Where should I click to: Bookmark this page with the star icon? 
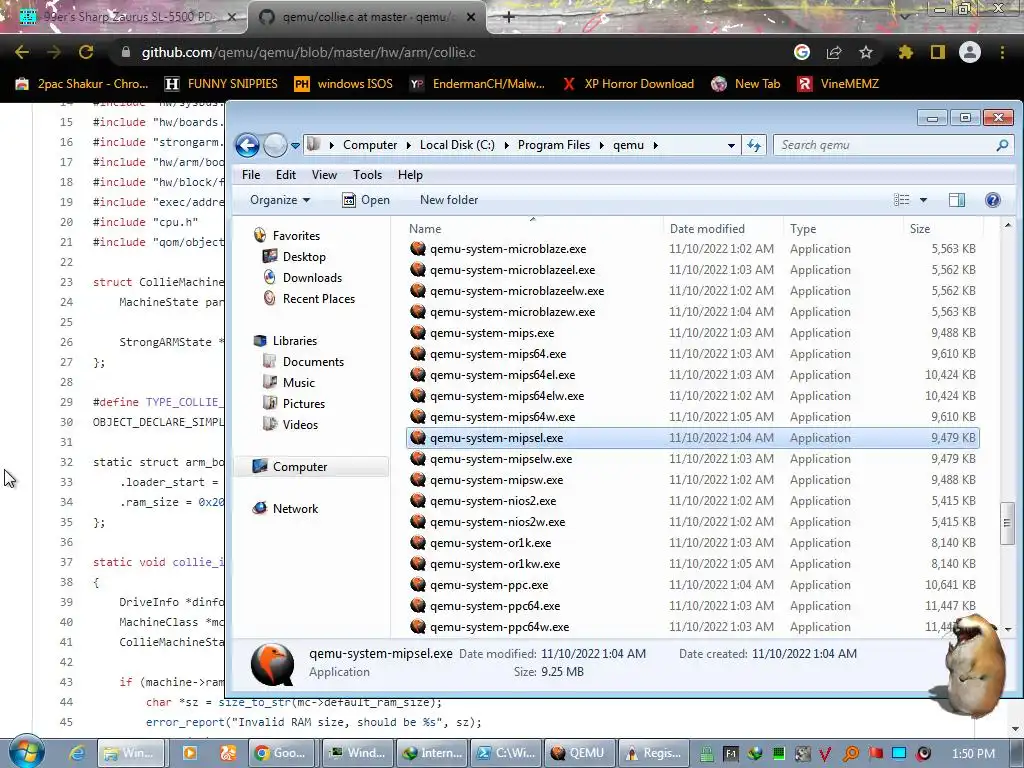pos(866,52)
